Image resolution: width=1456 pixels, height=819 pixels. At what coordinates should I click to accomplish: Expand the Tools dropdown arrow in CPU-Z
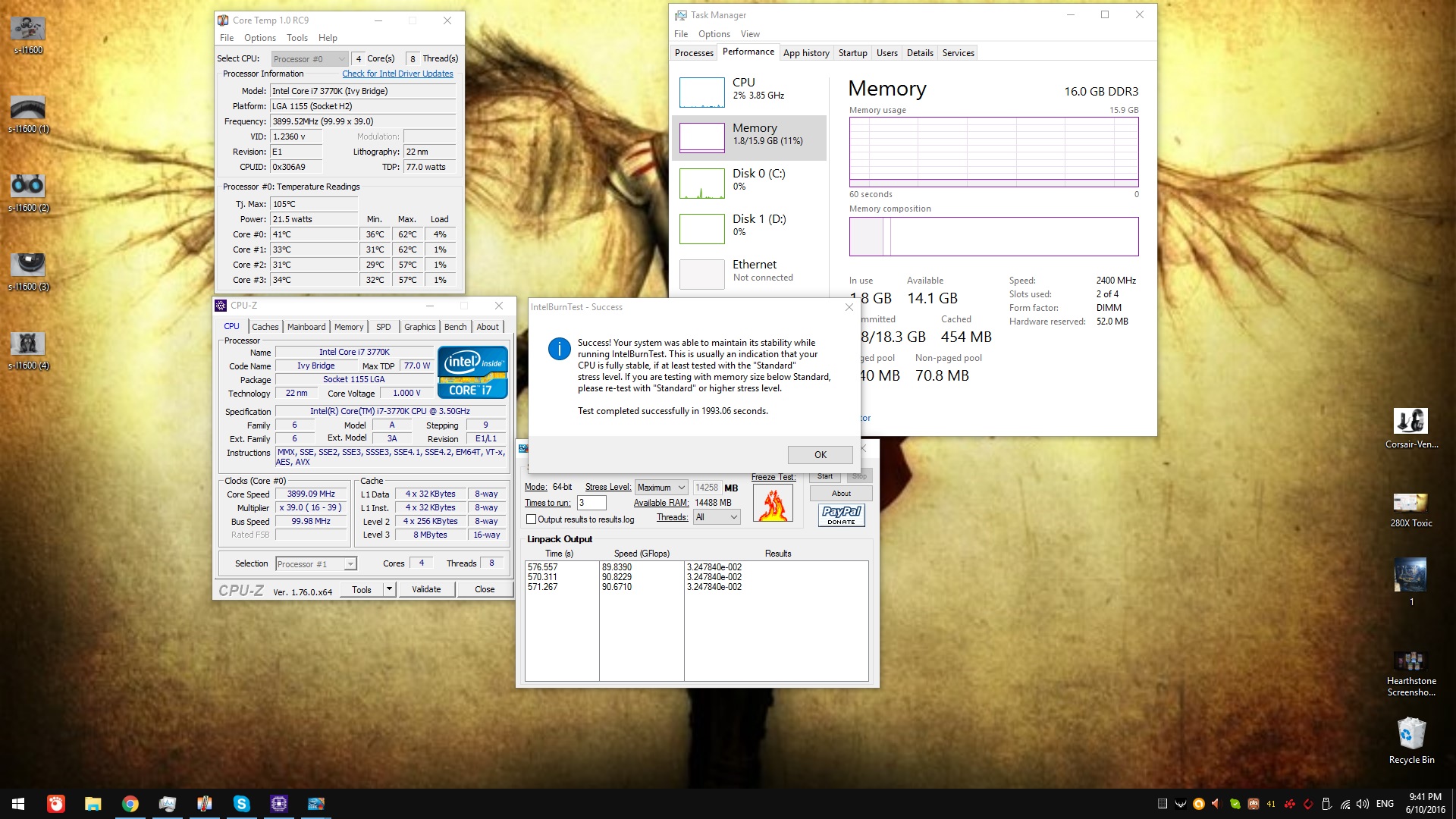coord(390,589)
